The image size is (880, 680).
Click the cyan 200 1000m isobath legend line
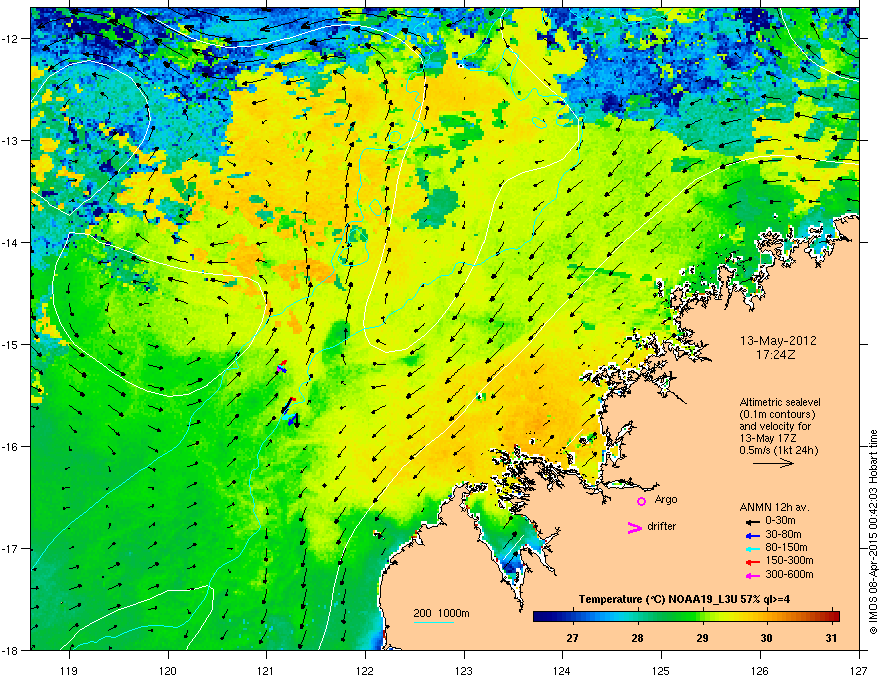(x=433, y=622)
